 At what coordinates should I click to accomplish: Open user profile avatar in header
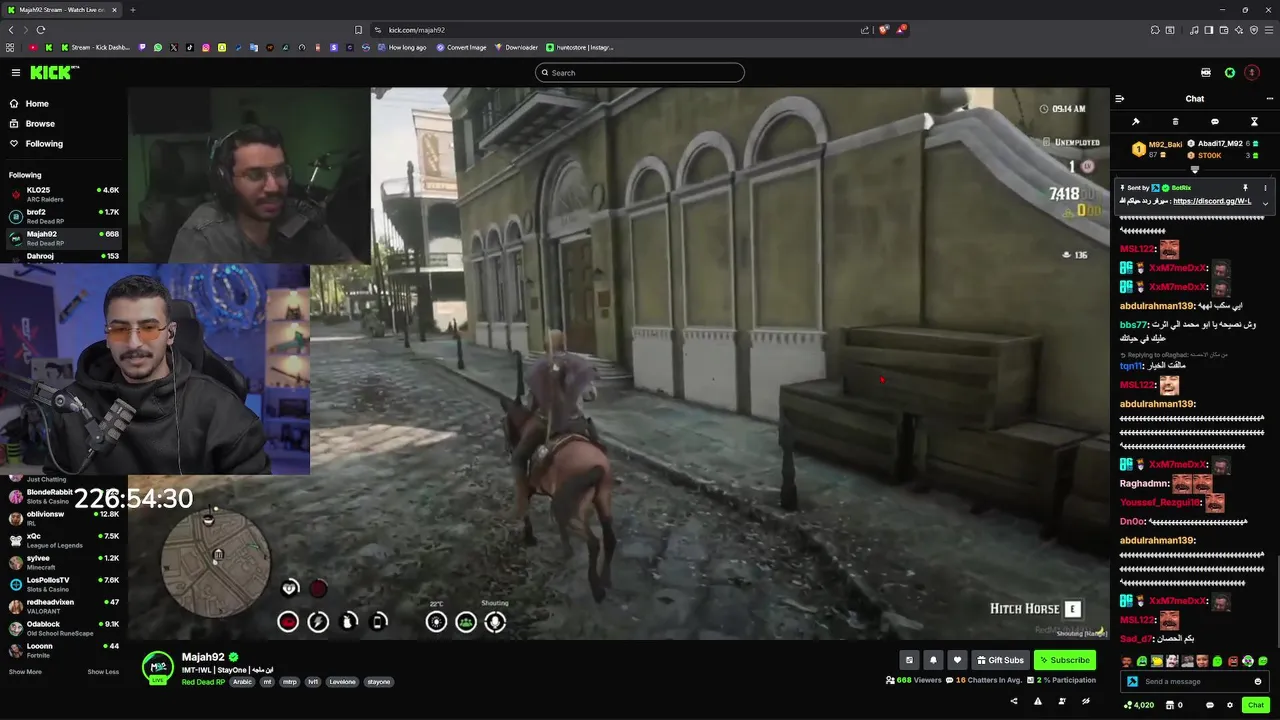point(1252,72)
